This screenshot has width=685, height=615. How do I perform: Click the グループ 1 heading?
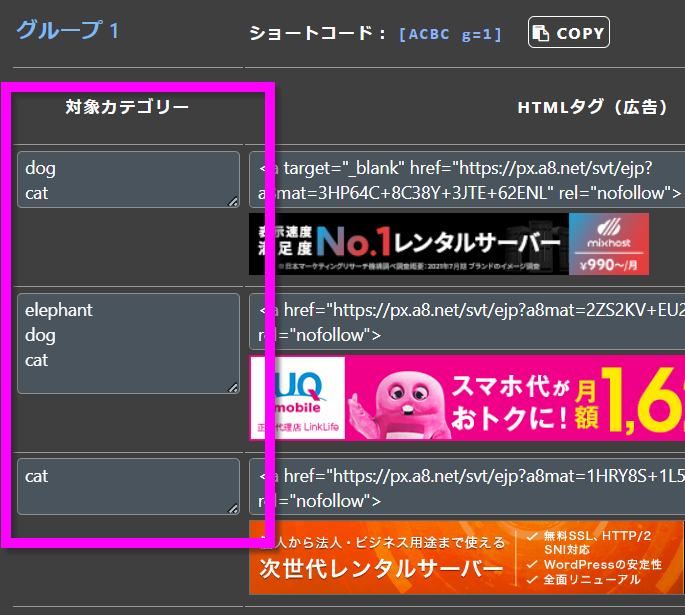67,30
